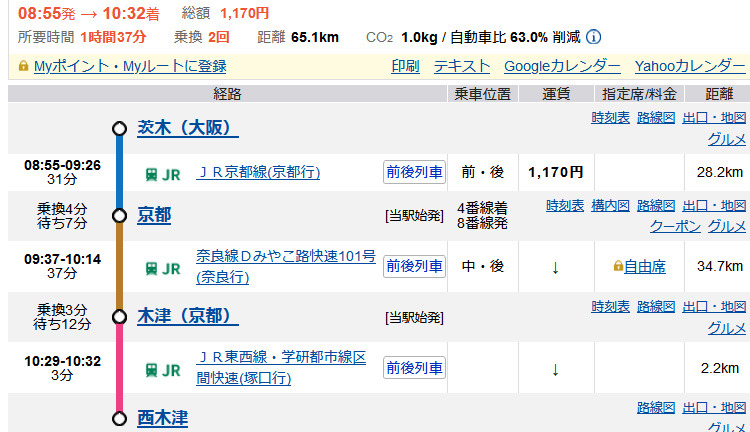Click the 10:29-10:32 time entry
This screenshot has height=432, width=750.
coord(63,361)
